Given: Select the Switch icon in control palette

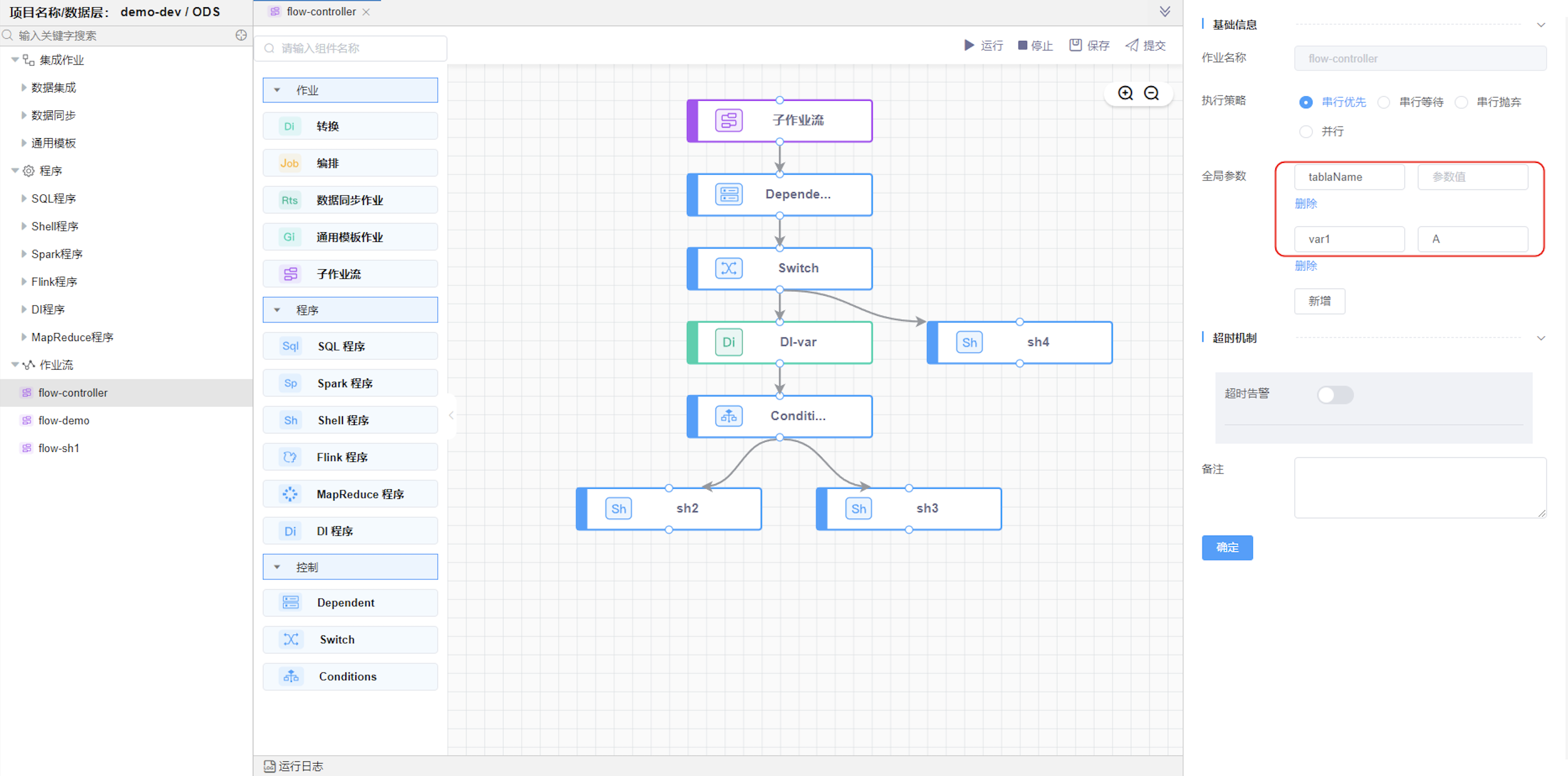Looking at the screenshot, I should coord(290,639).
